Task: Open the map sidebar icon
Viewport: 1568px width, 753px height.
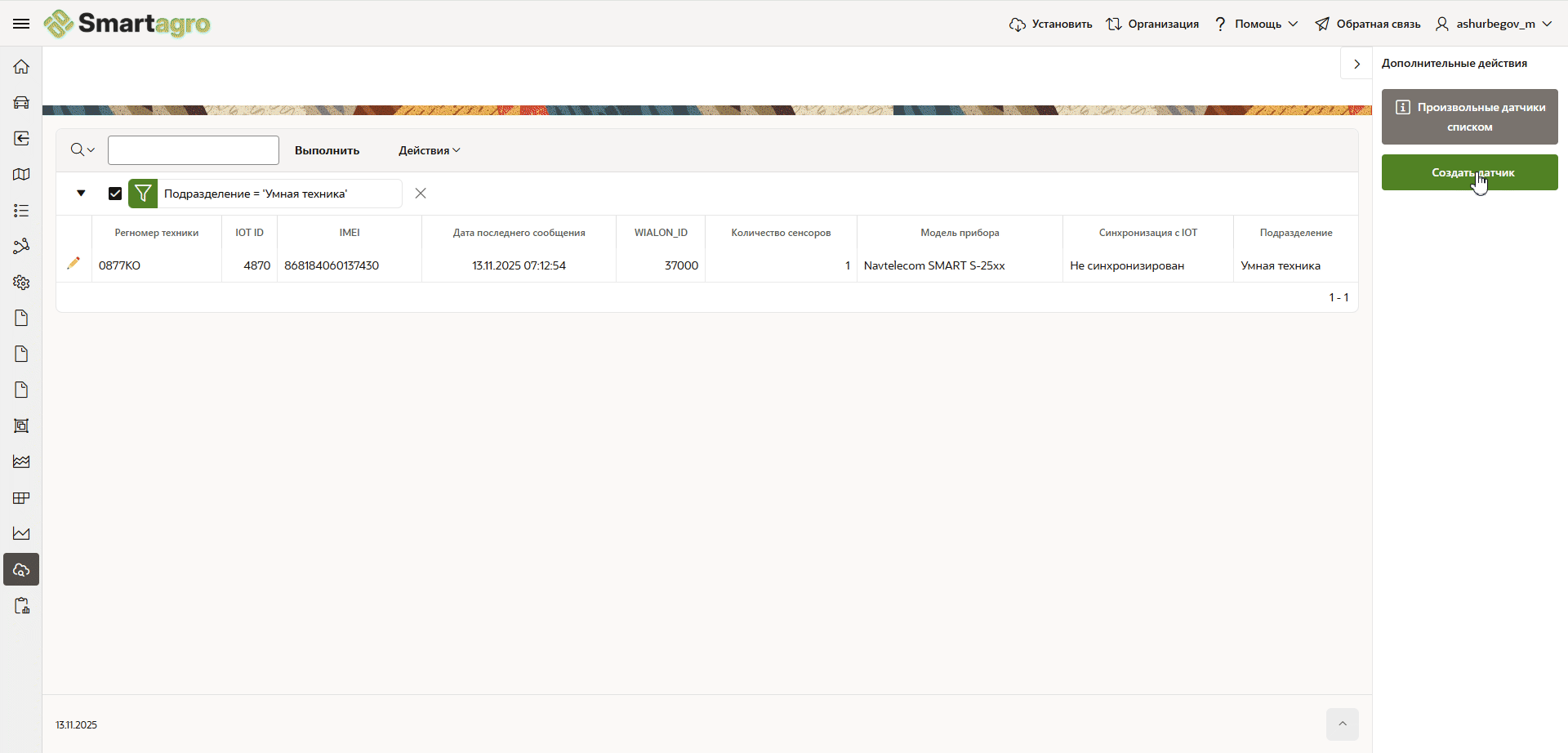Action: (x=21, y=175)
